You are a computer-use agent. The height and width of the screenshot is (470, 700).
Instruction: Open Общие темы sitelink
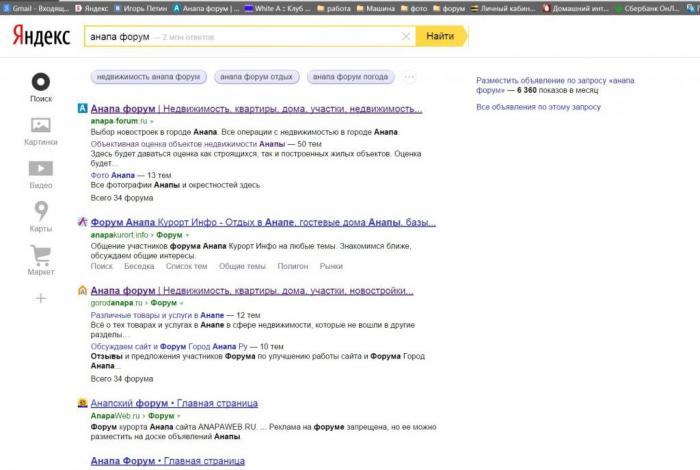click(242, 266)
